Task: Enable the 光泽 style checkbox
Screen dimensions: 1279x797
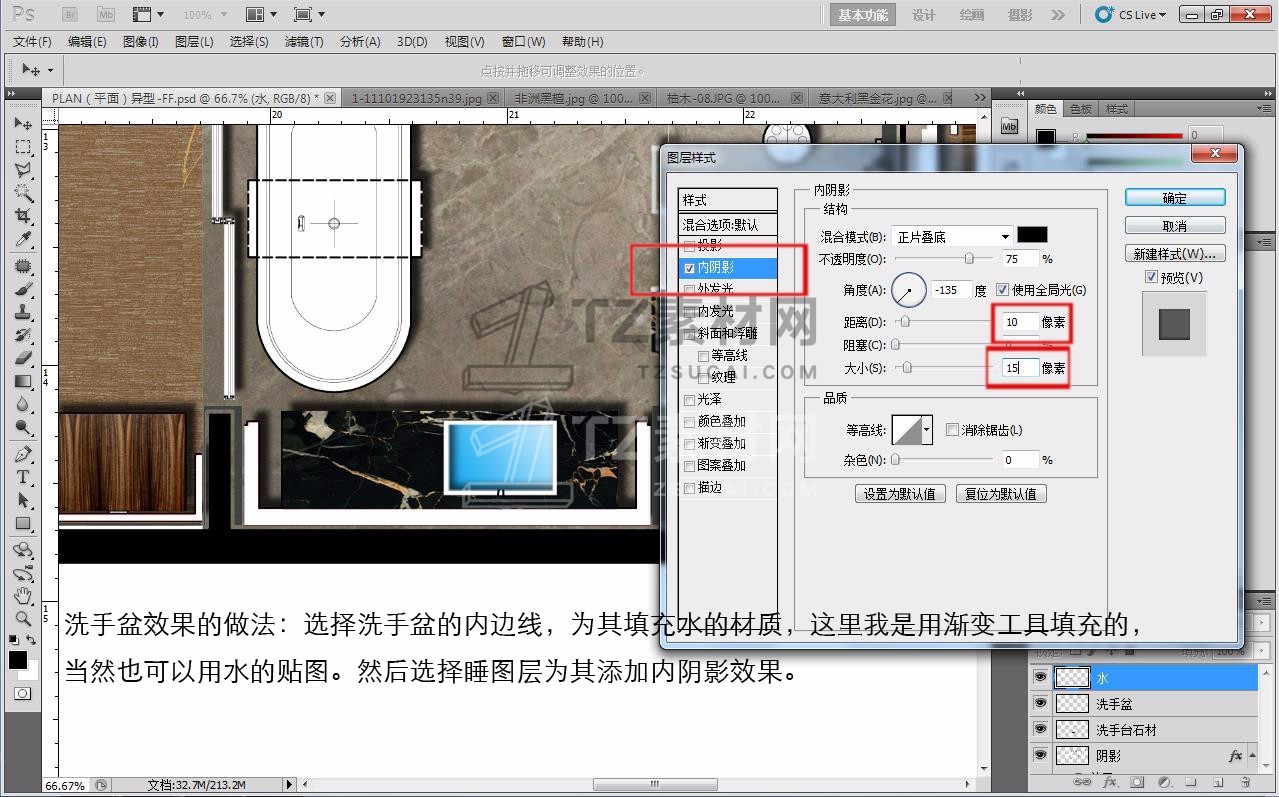Action: click(688, 400)
